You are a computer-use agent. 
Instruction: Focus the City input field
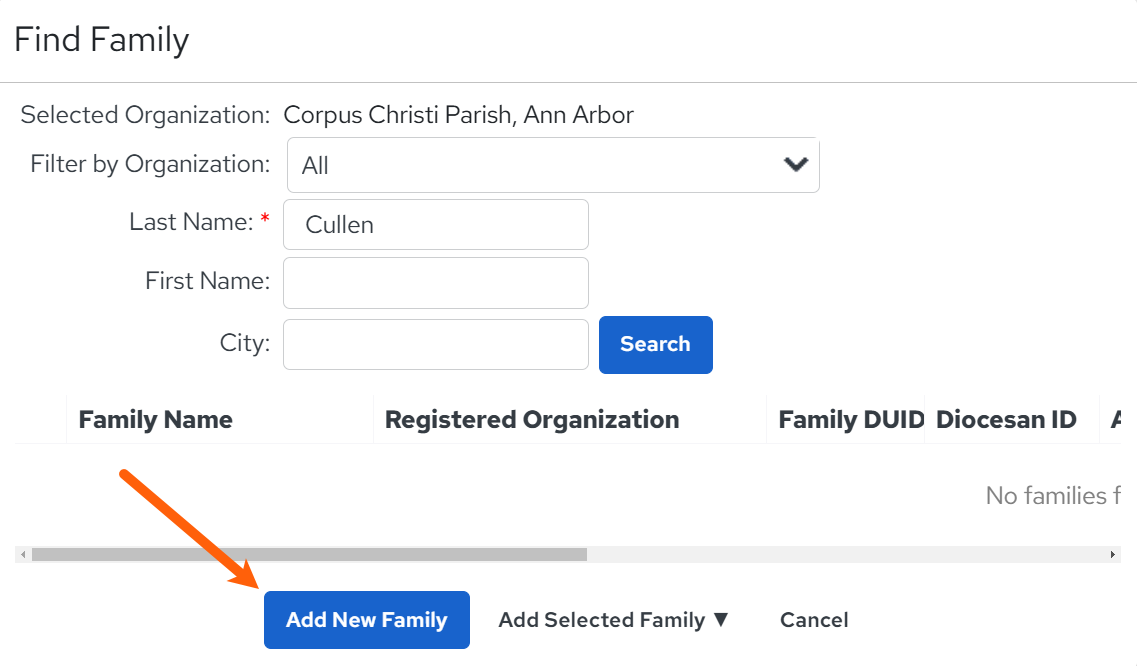point(436,345)
